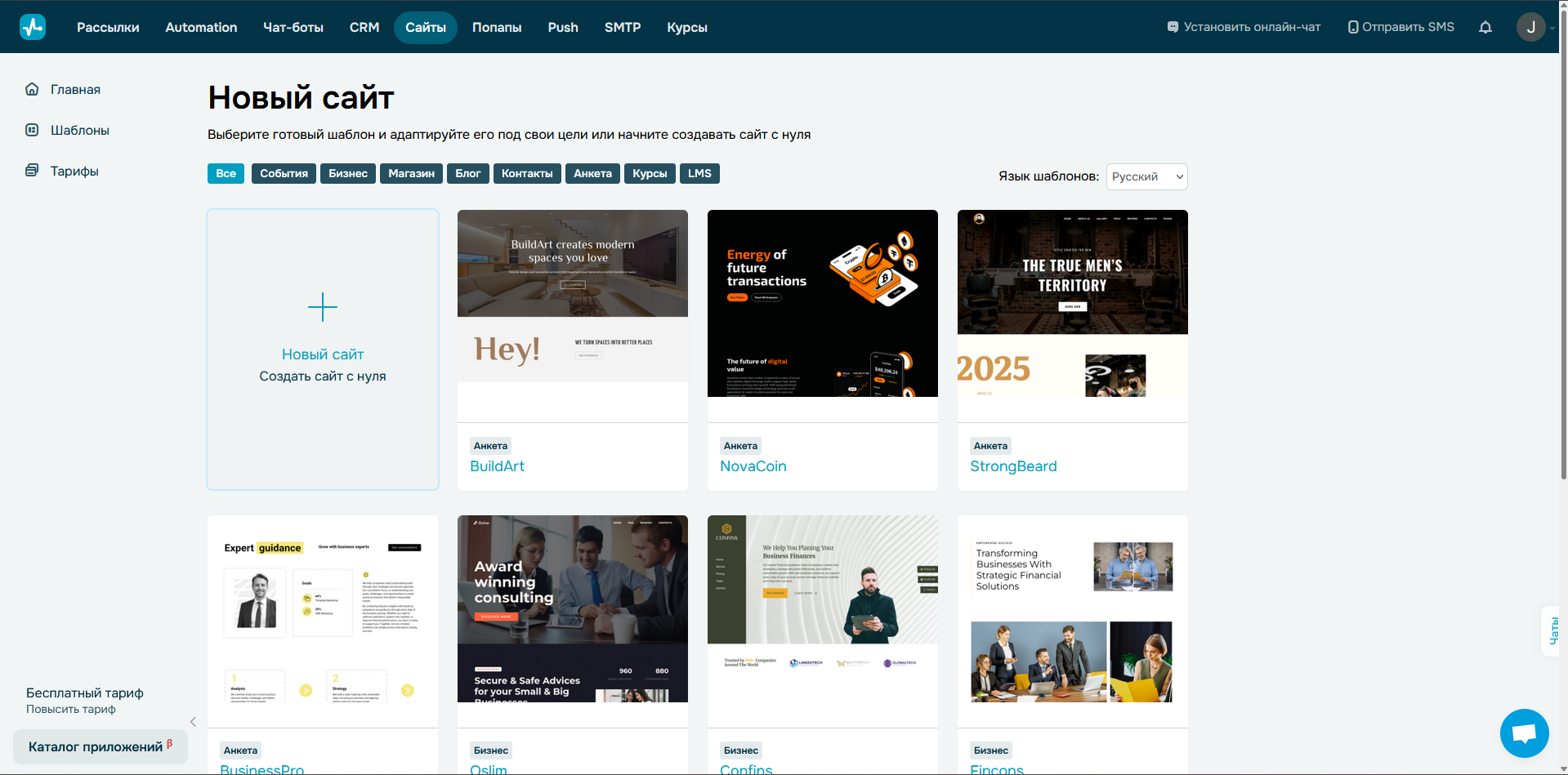Open the Чаты side panel
This screenshot has height=775, width=1568.
click(x=1553, y=630)
